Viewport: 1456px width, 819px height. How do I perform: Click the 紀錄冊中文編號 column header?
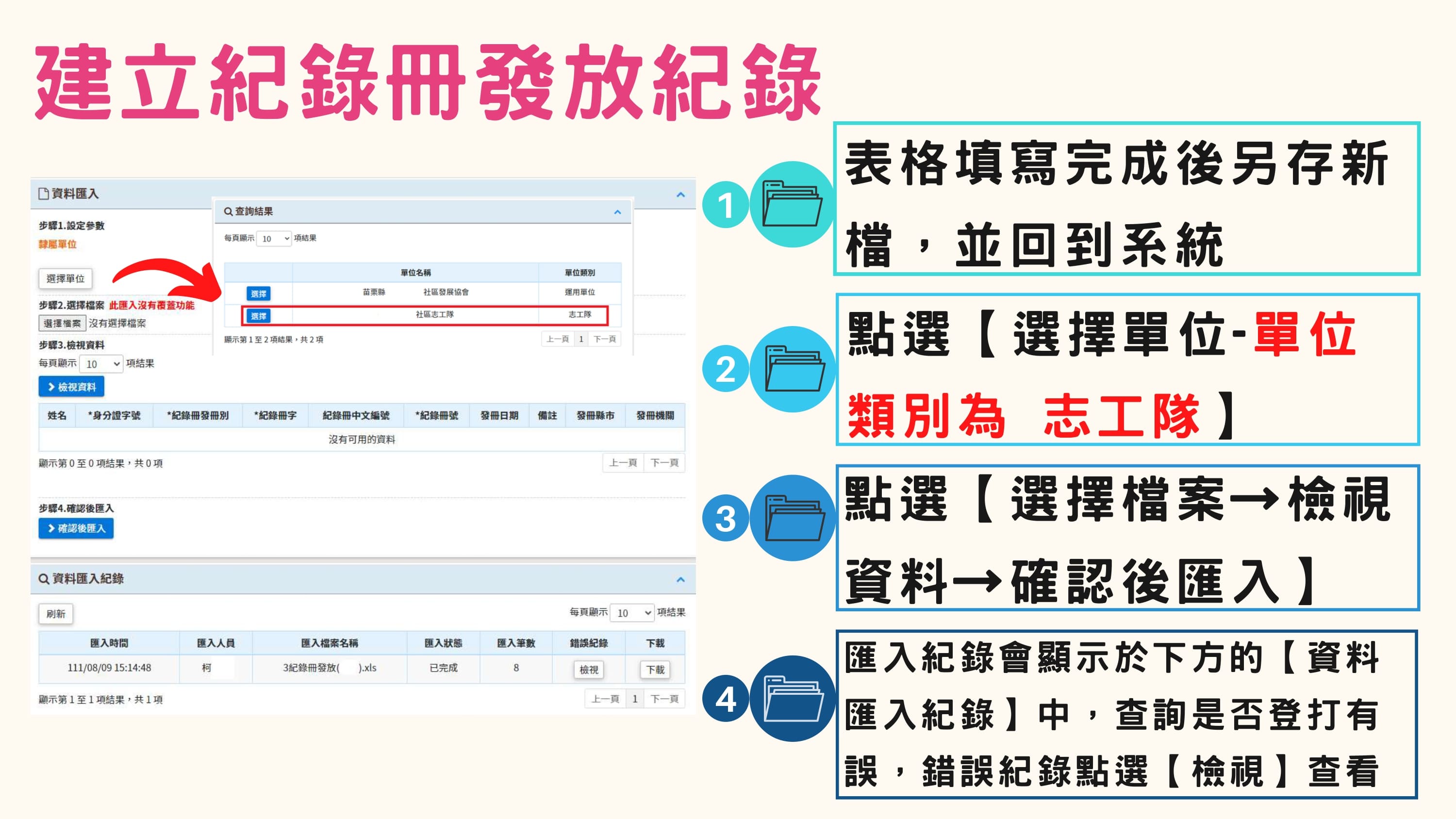(356, 415)
